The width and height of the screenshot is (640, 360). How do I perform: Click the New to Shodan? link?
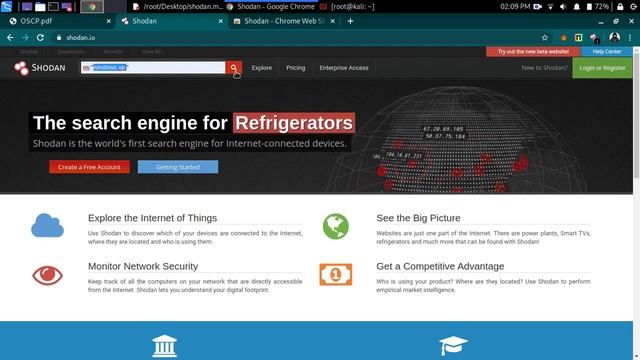coord(544,68)
